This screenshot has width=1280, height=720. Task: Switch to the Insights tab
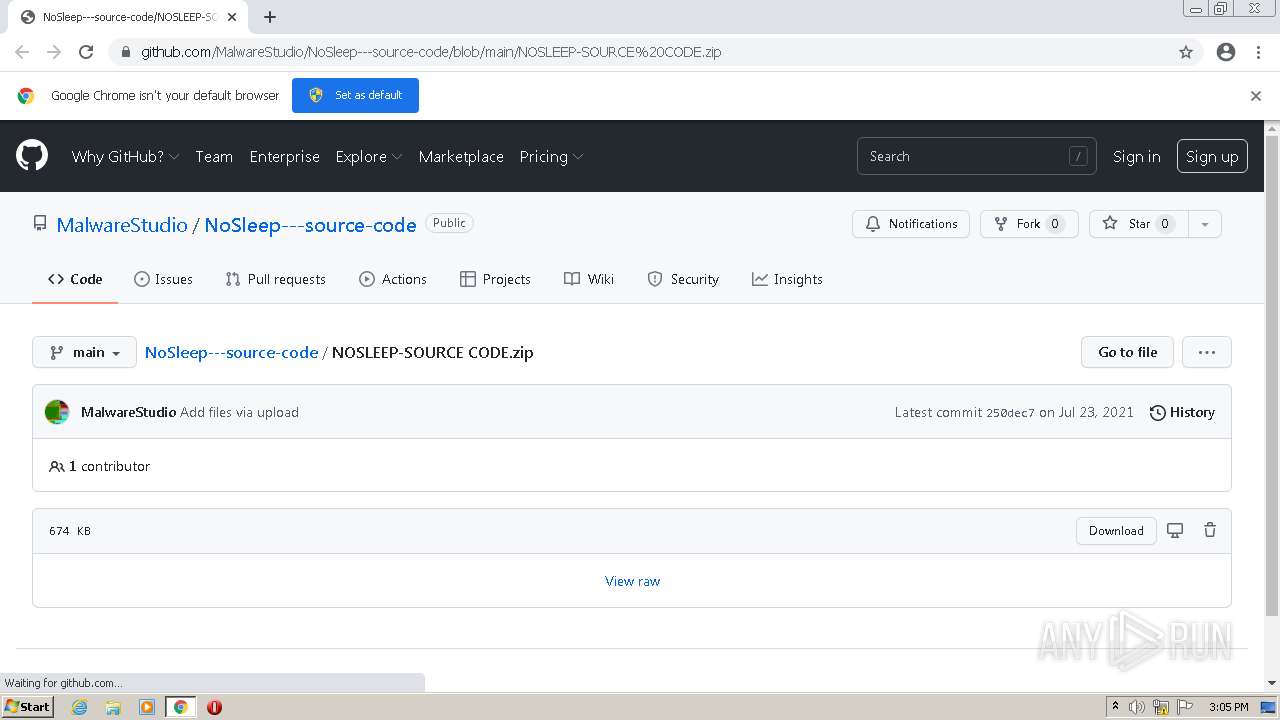point(787,279)
